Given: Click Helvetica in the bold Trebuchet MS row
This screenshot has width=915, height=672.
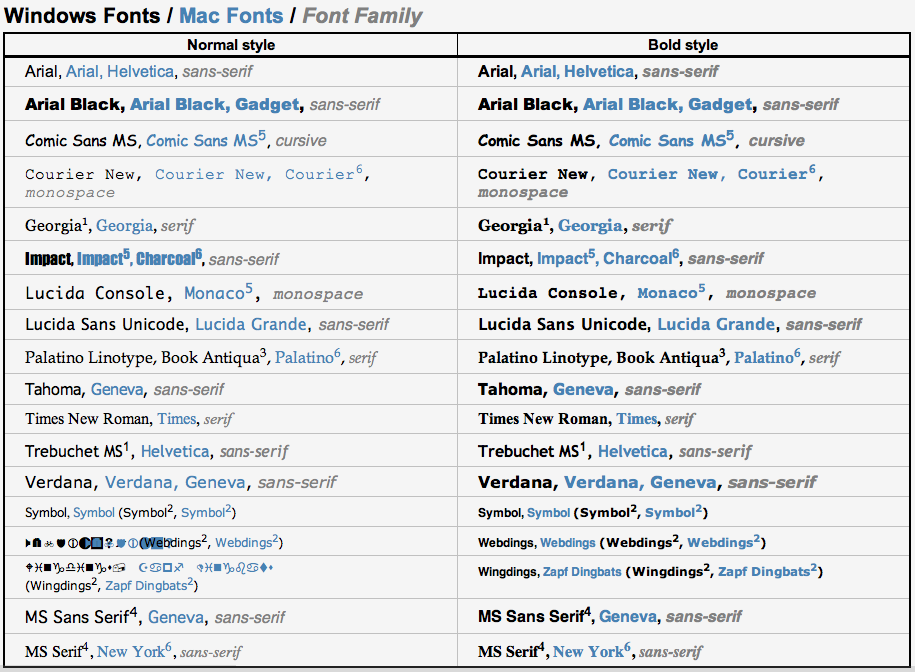Looking at the screenshot, I should [633, 451].
